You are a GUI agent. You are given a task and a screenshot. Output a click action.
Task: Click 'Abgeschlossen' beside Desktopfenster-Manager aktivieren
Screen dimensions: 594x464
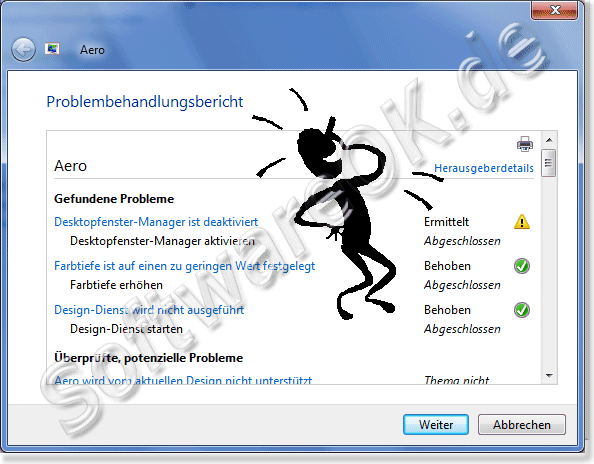(x=462, y=241)
